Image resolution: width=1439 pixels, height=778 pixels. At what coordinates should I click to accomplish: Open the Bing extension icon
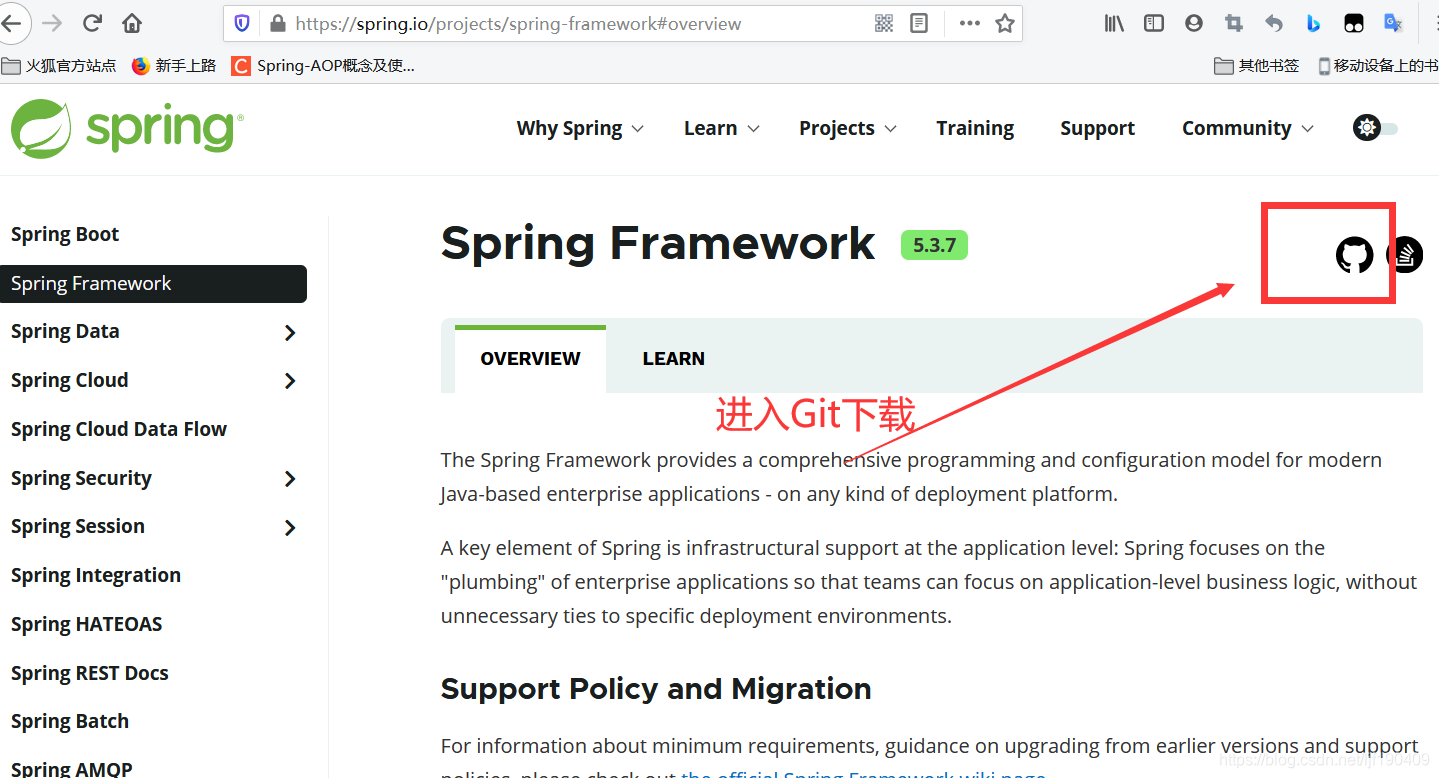click(1313, 23)
